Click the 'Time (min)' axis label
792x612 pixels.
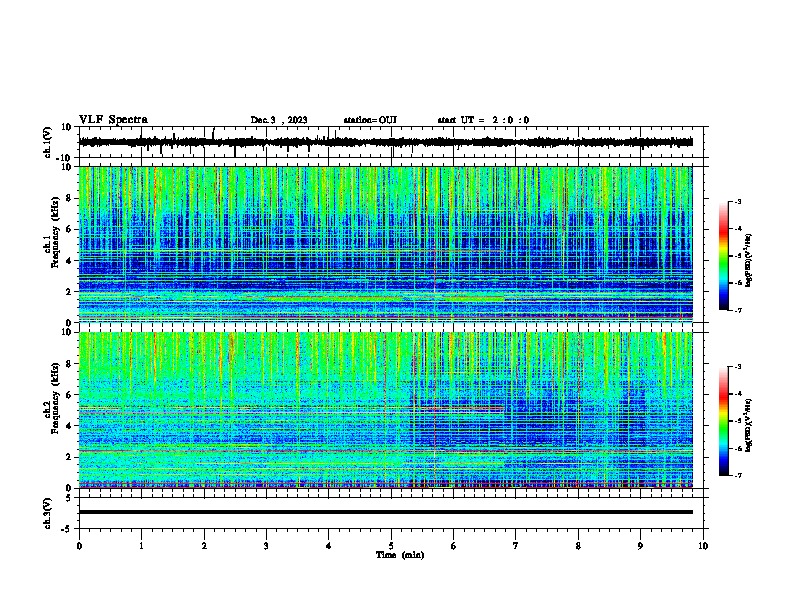click(x=400, y=555)
